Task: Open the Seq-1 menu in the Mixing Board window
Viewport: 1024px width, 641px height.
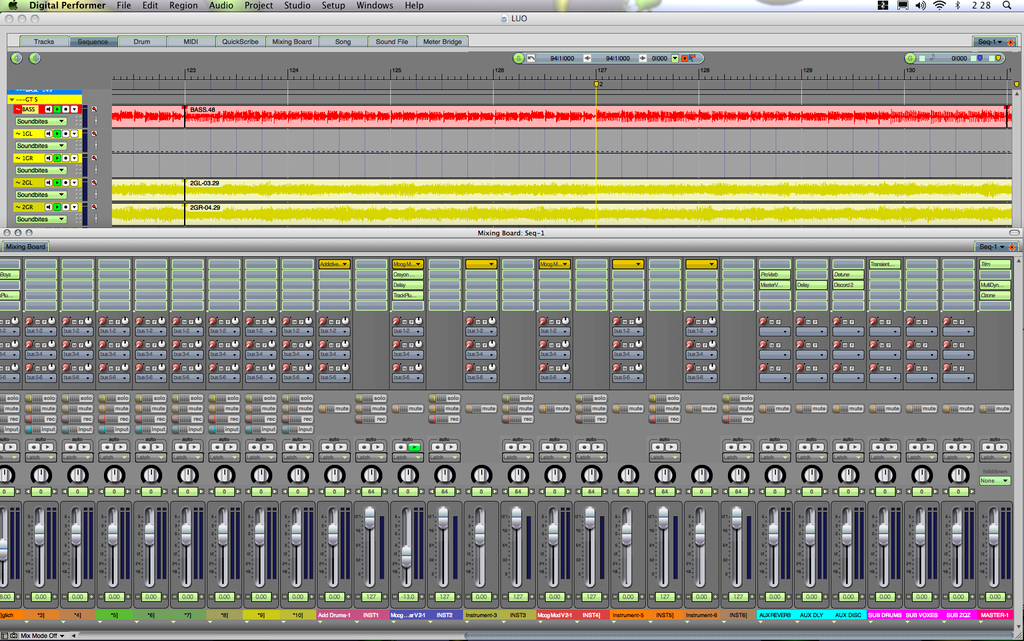Action: click(990, 247)
